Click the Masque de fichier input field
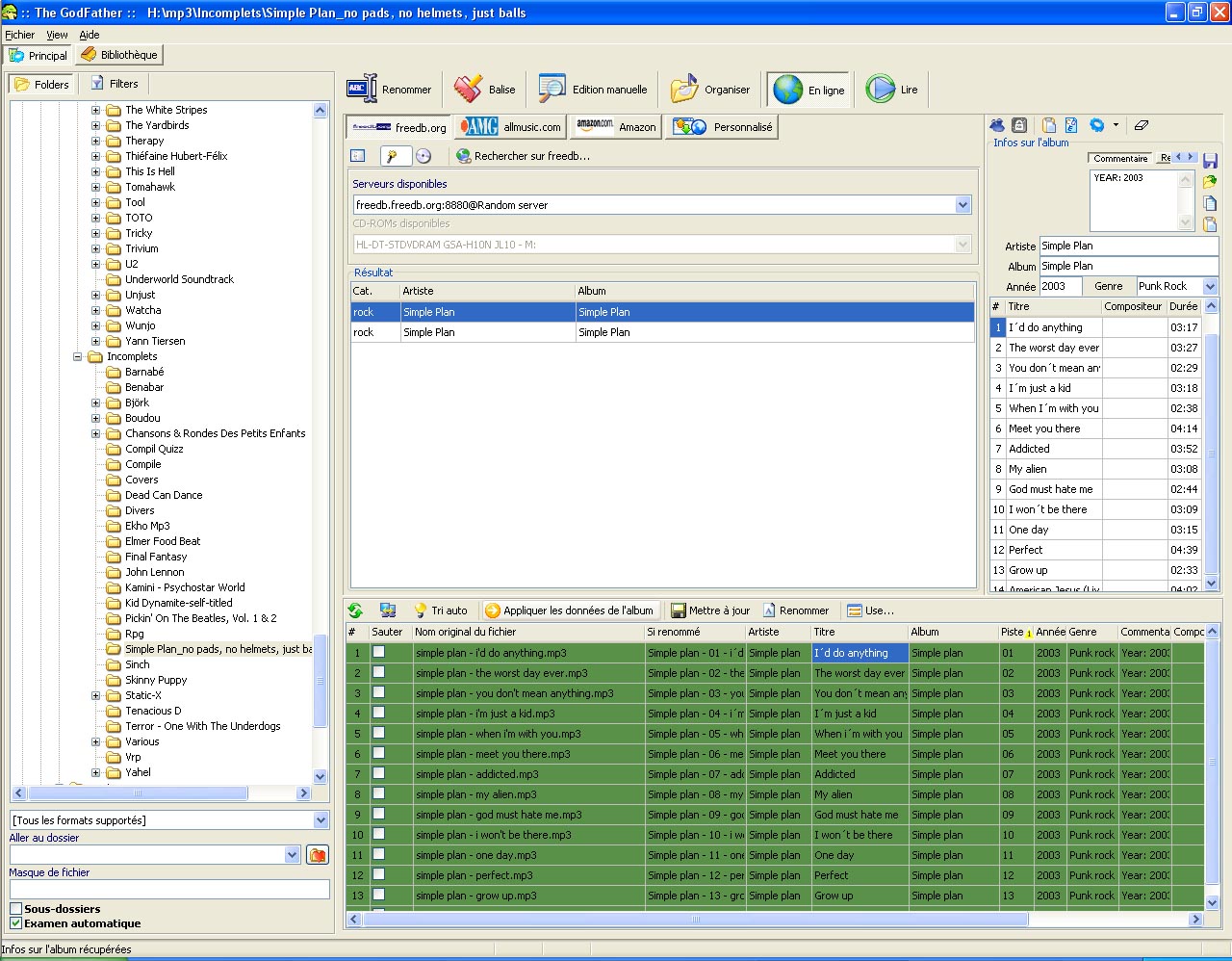 [x=168, y=889]
